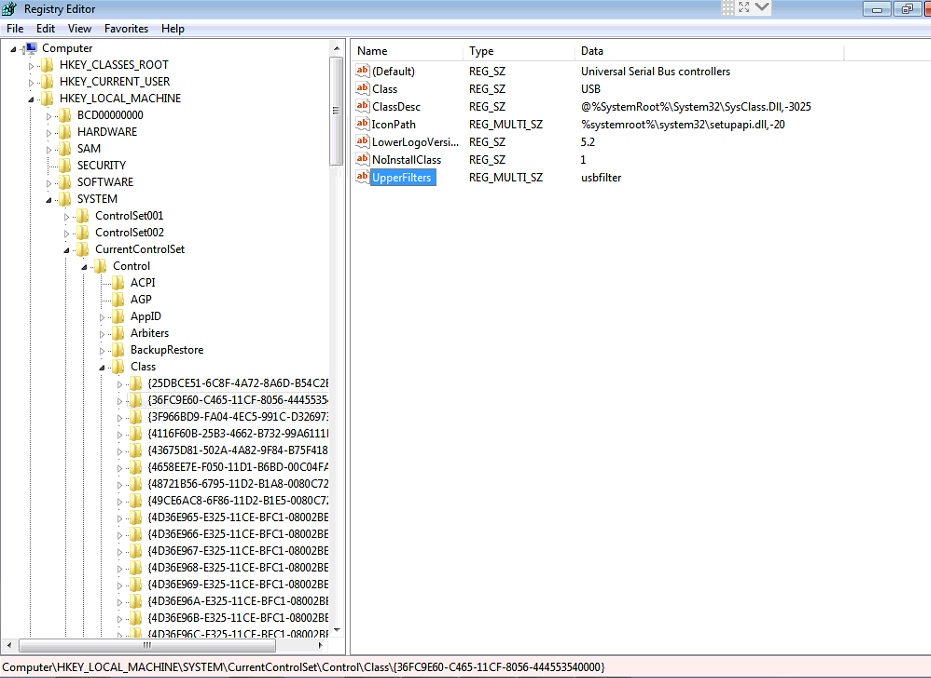The width and height of the screenshot is (931, 678).
Task: Click the Registry Editor icon in title bar
Action: (9, 8)
